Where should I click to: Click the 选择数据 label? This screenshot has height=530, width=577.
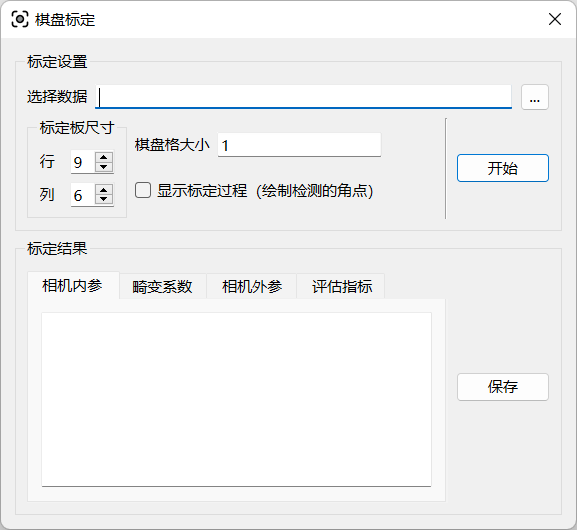coord(57,97)
